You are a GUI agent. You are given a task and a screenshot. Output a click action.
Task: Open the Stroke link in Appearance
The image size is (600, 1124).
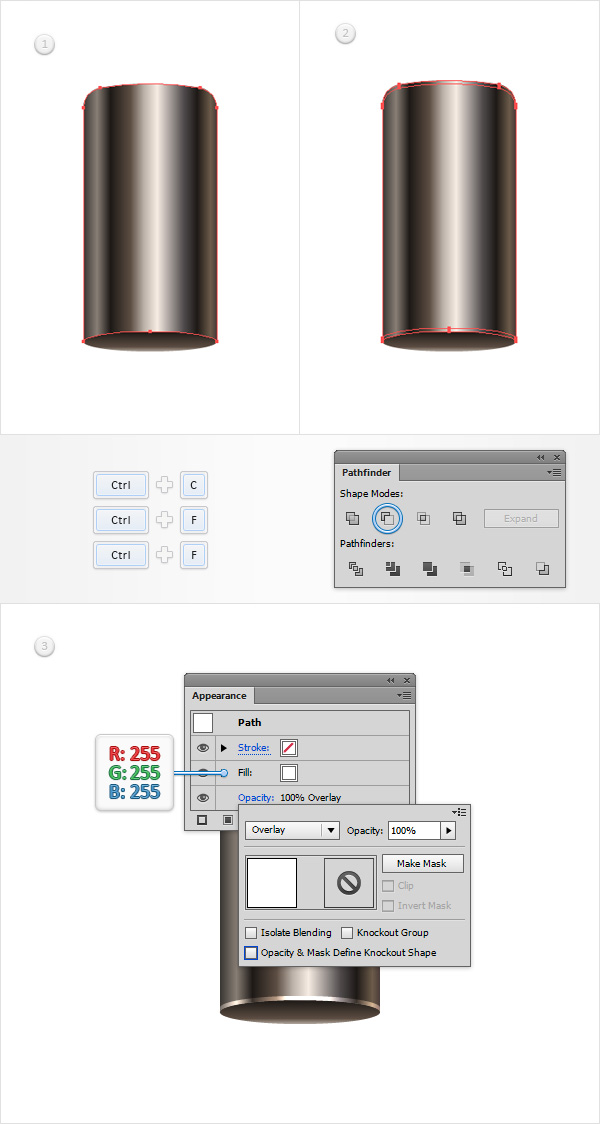click(254, 748)
